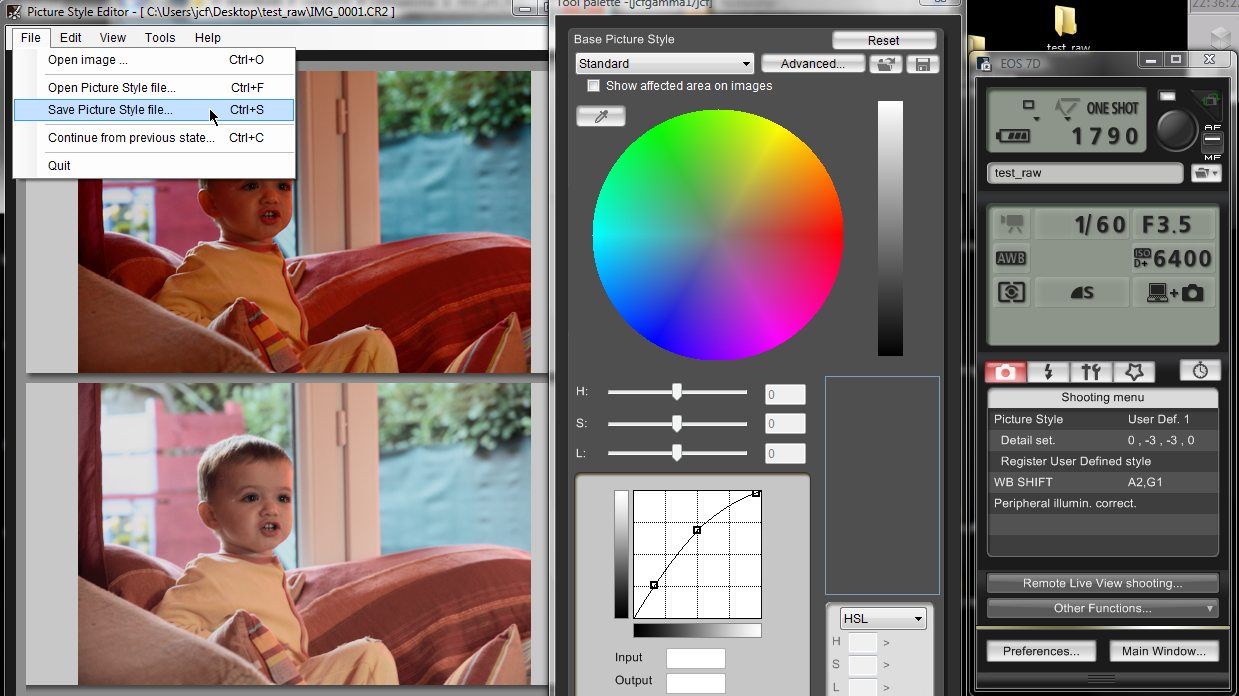This screenshot has width=1239, height=696.
Task: Select the eyedropper color picker tool
Action: (x=600, y=117)
